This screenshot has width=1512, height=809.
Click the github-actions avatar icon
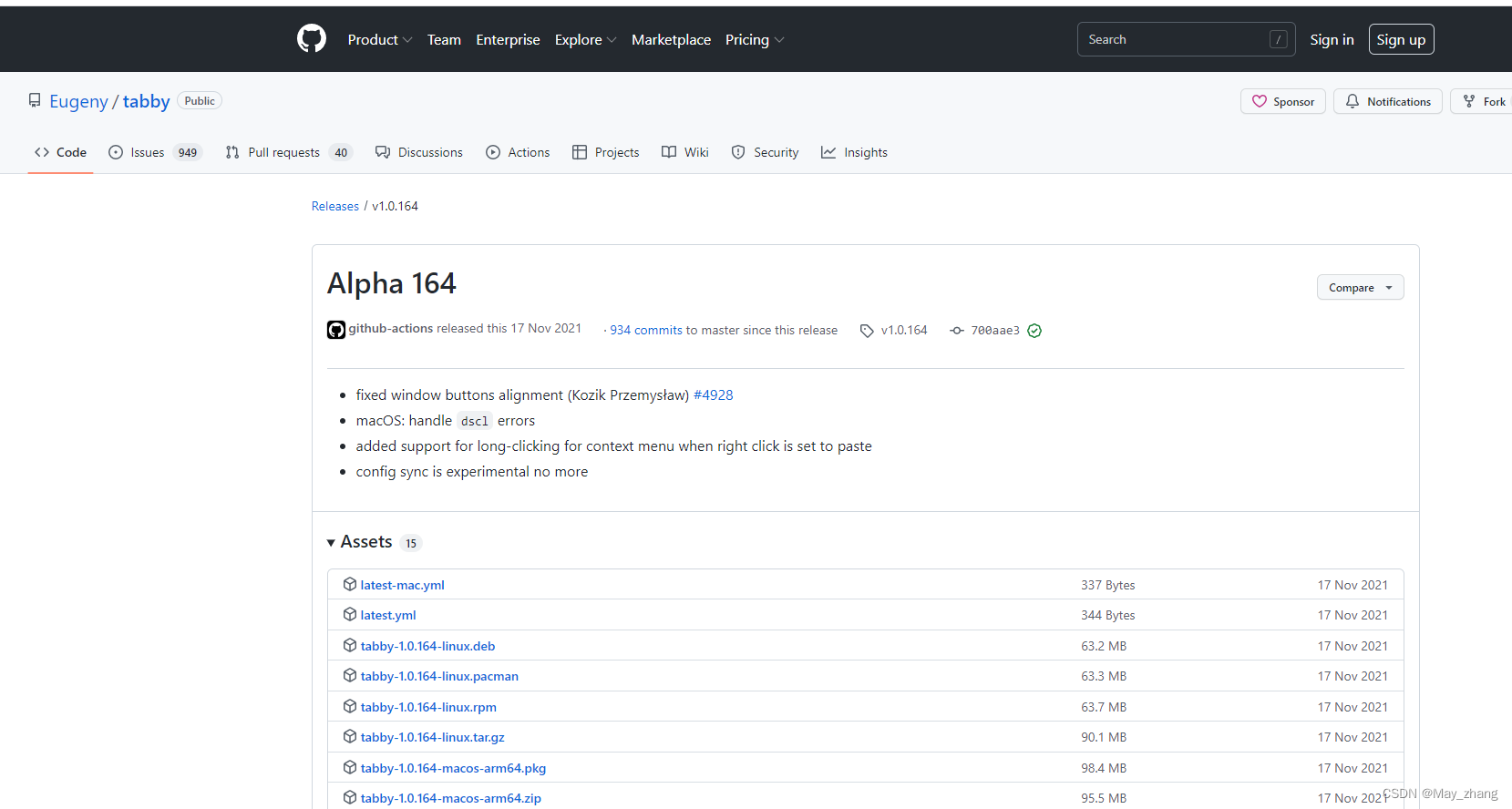[336, 330]
